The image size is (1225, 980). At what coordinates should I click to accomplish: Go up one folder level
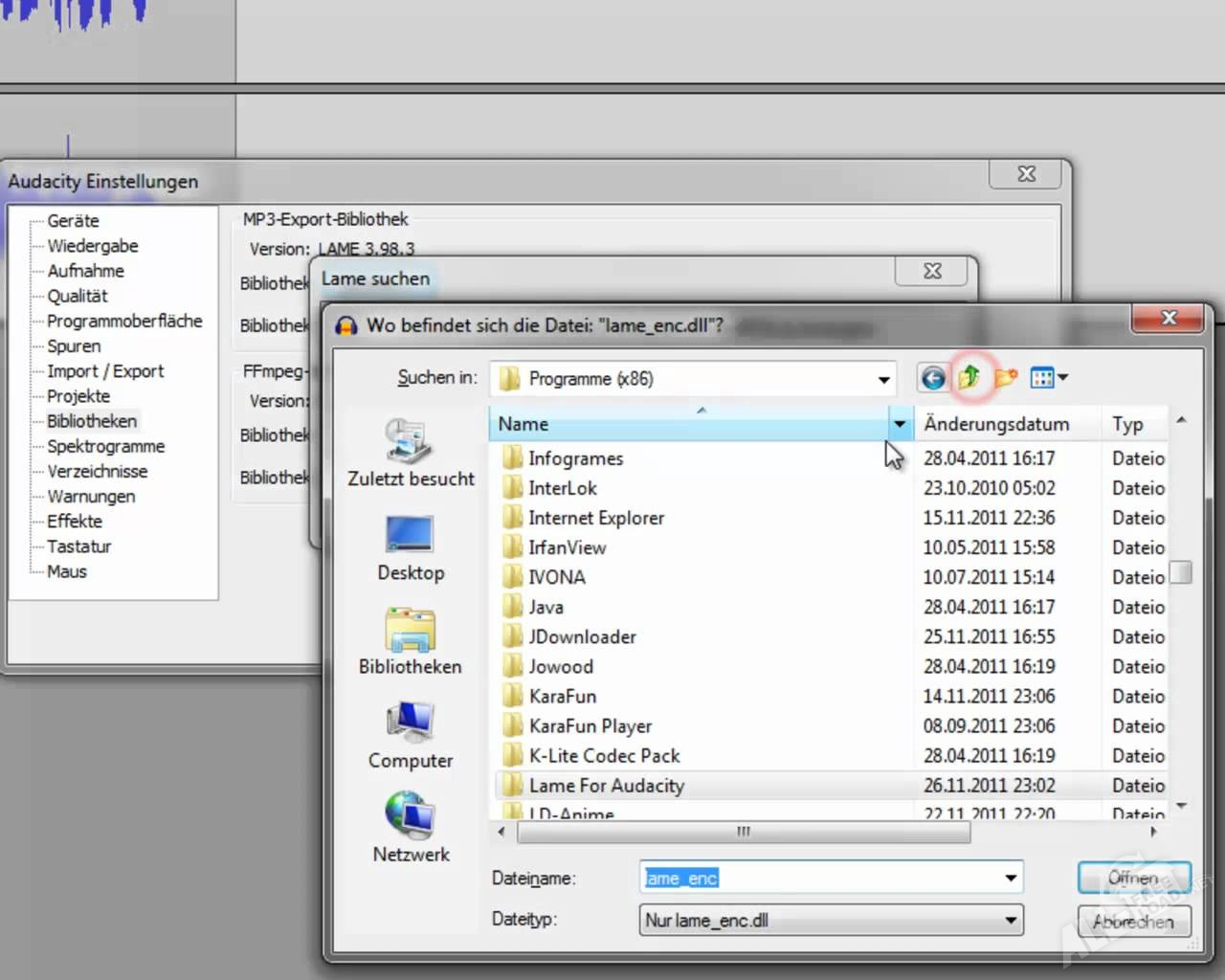(x=969, y=378)
